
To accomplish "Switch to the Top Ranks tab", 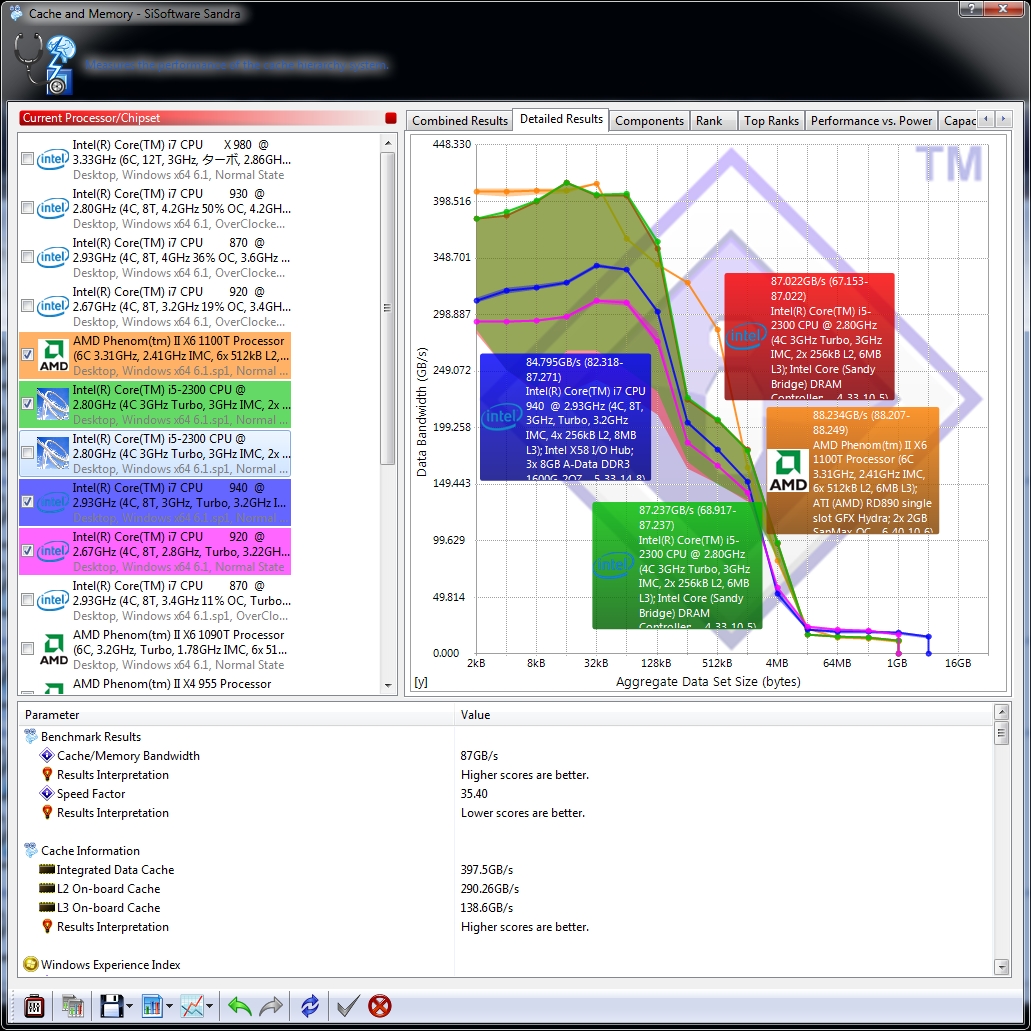I will pos(771,121).
